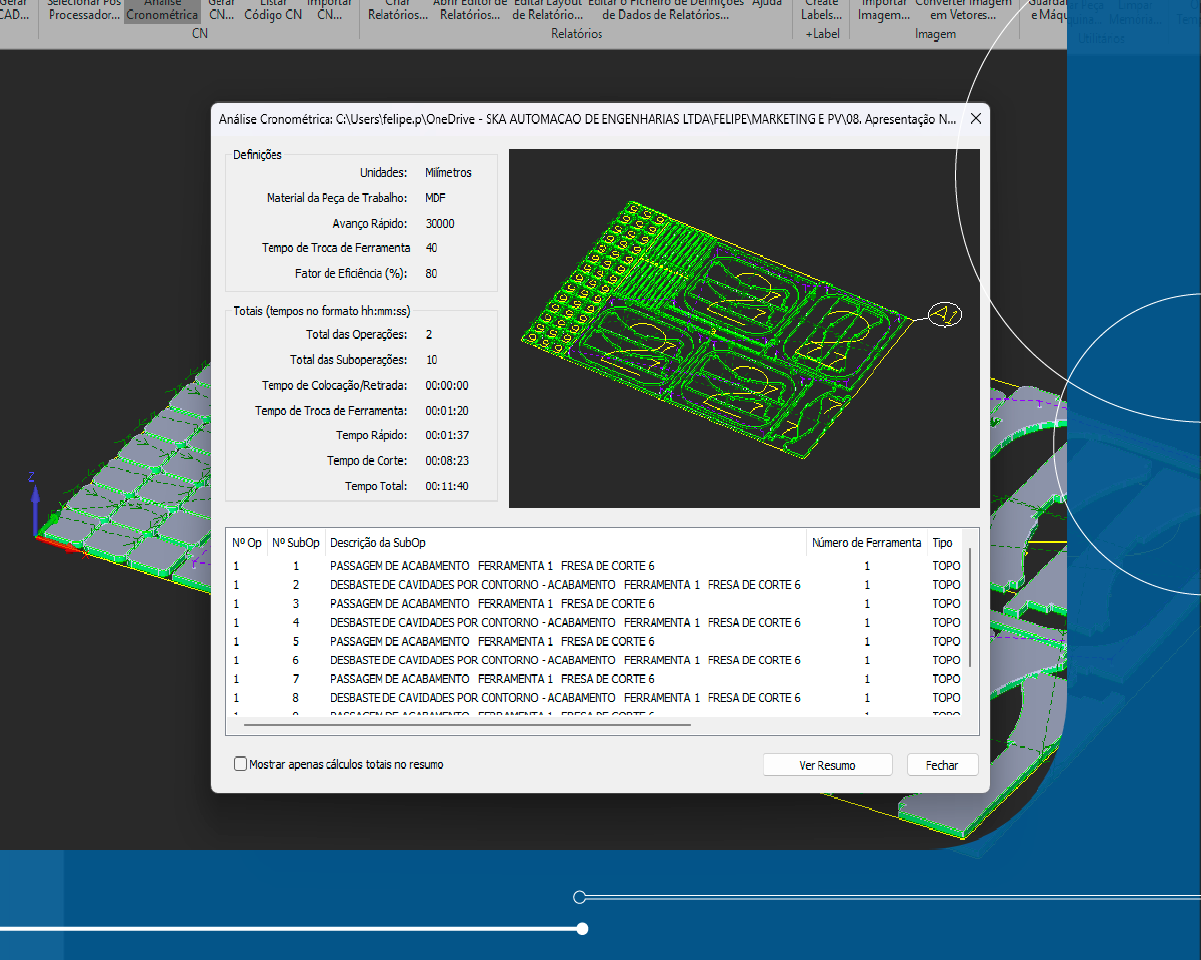Open Editar Layout de Relatório
This screenshot has width=1201, height=960.
547,10
